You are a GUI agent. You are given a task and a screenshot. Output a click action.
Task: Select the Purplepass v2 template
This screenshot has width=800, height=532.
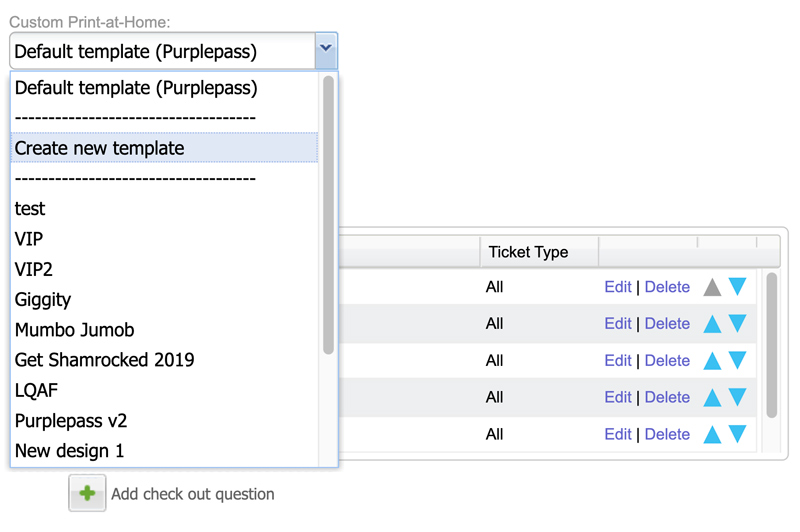pyautogui.click(x=165, y=421)
